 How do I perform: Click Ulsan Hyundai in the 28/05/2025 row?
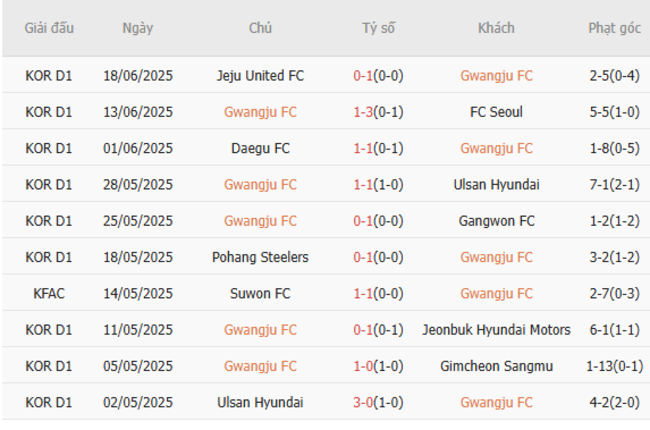pos(496,184)
